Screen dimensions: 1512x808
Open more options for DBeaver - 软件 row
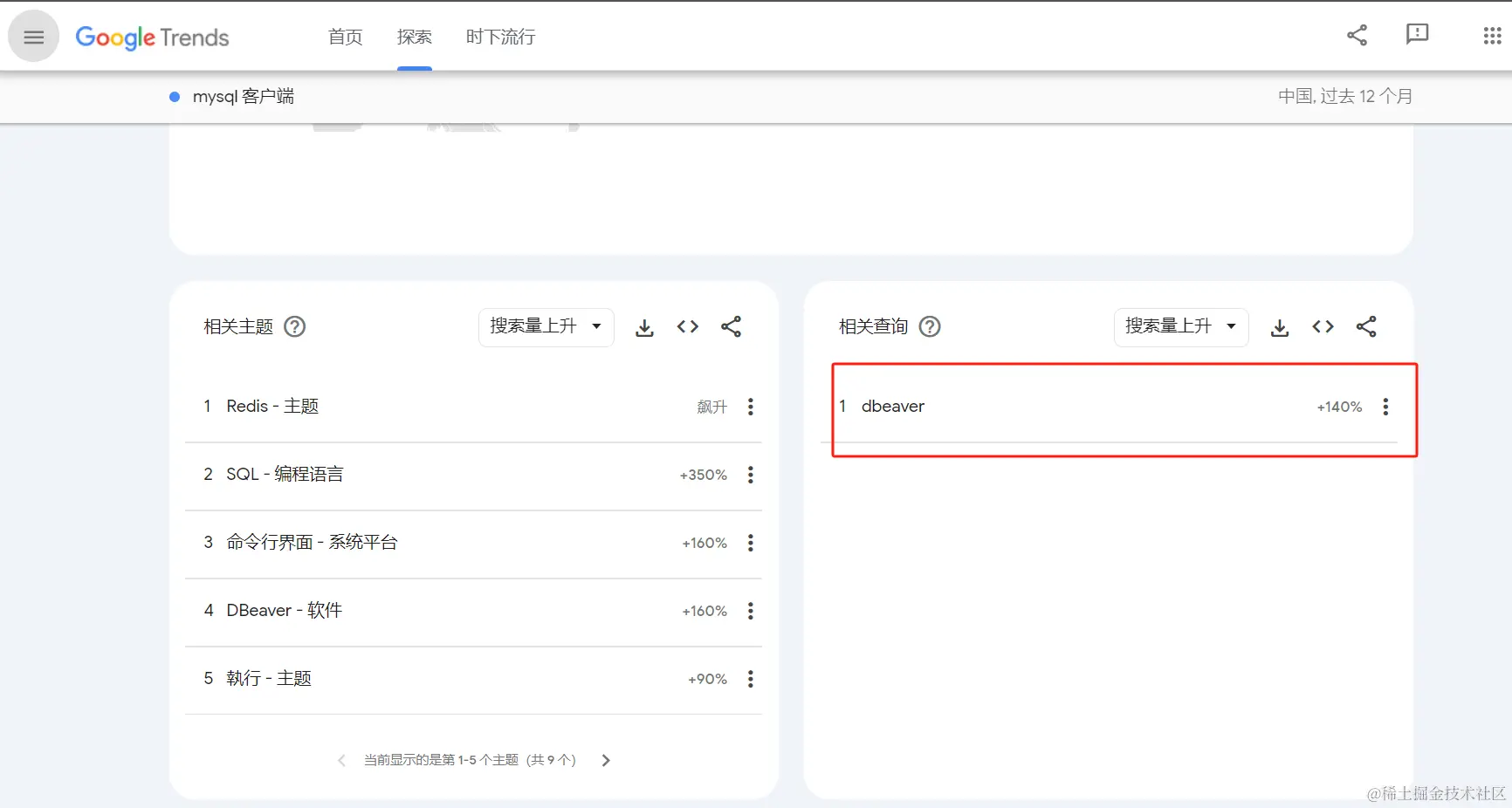click(751, 611)
